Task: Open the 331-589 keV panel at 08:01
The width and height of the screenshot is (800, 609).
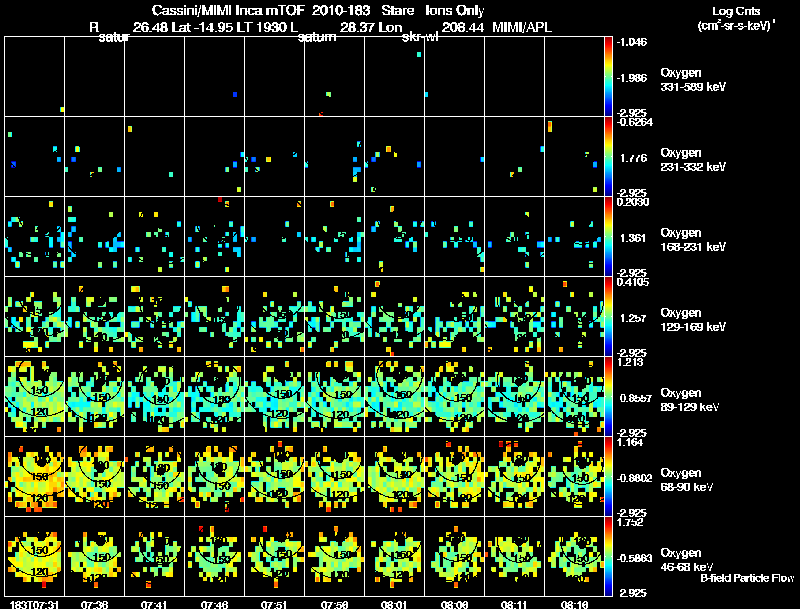Action: [x=395, y=77]
